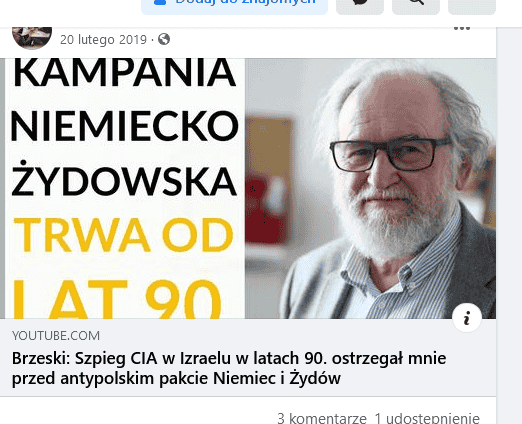View the 1 udostępnienie share list
Image resolution: width=522 pixels, height=424 pixels.
tap(427, 418)
